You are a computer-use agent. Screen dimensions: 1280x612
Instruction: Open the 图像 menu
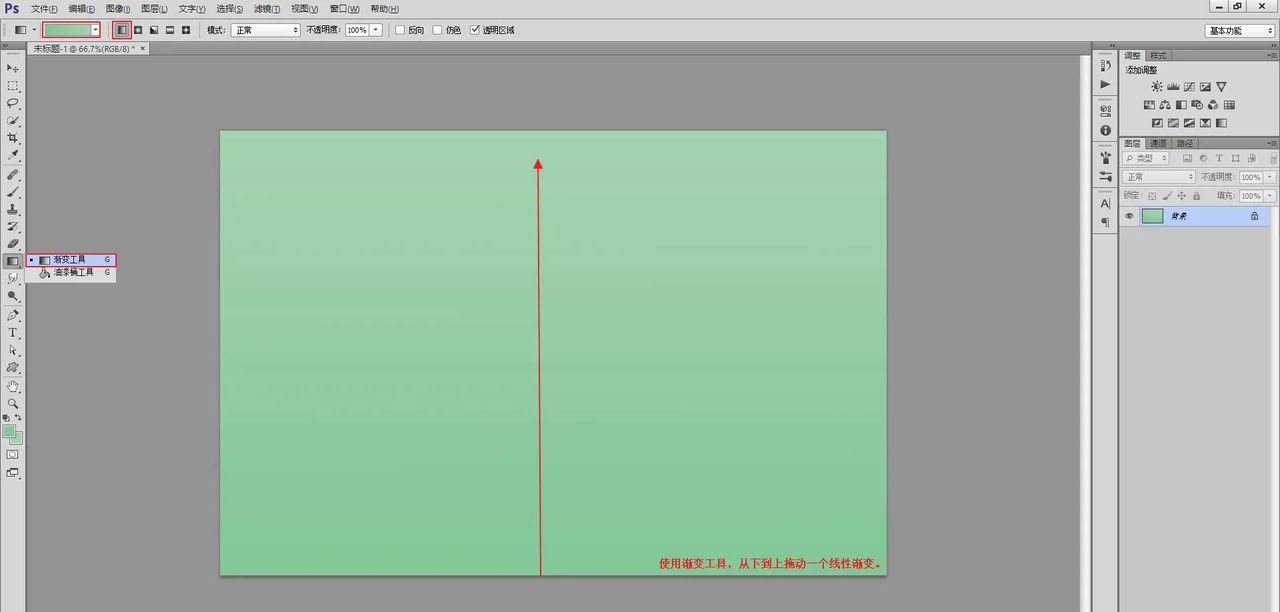(x=118, y=8)
